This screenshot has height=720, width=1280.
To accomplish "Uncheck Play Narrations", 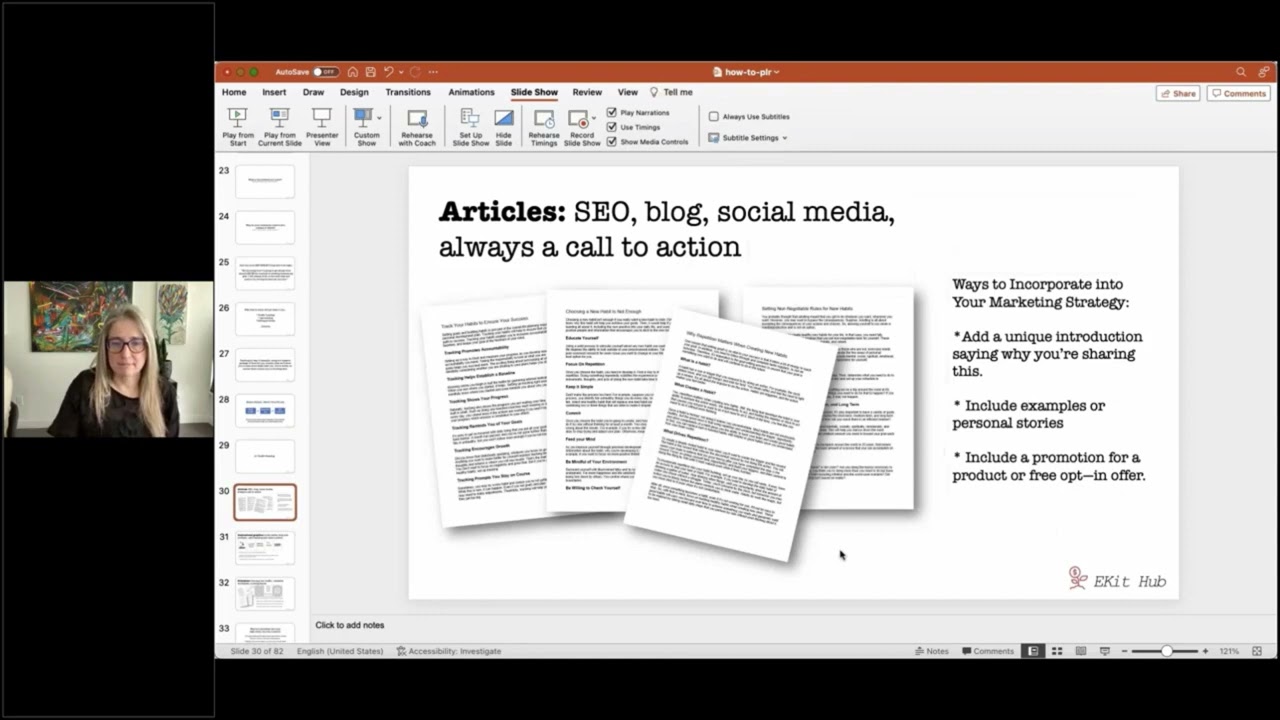I will coord(612,112).
